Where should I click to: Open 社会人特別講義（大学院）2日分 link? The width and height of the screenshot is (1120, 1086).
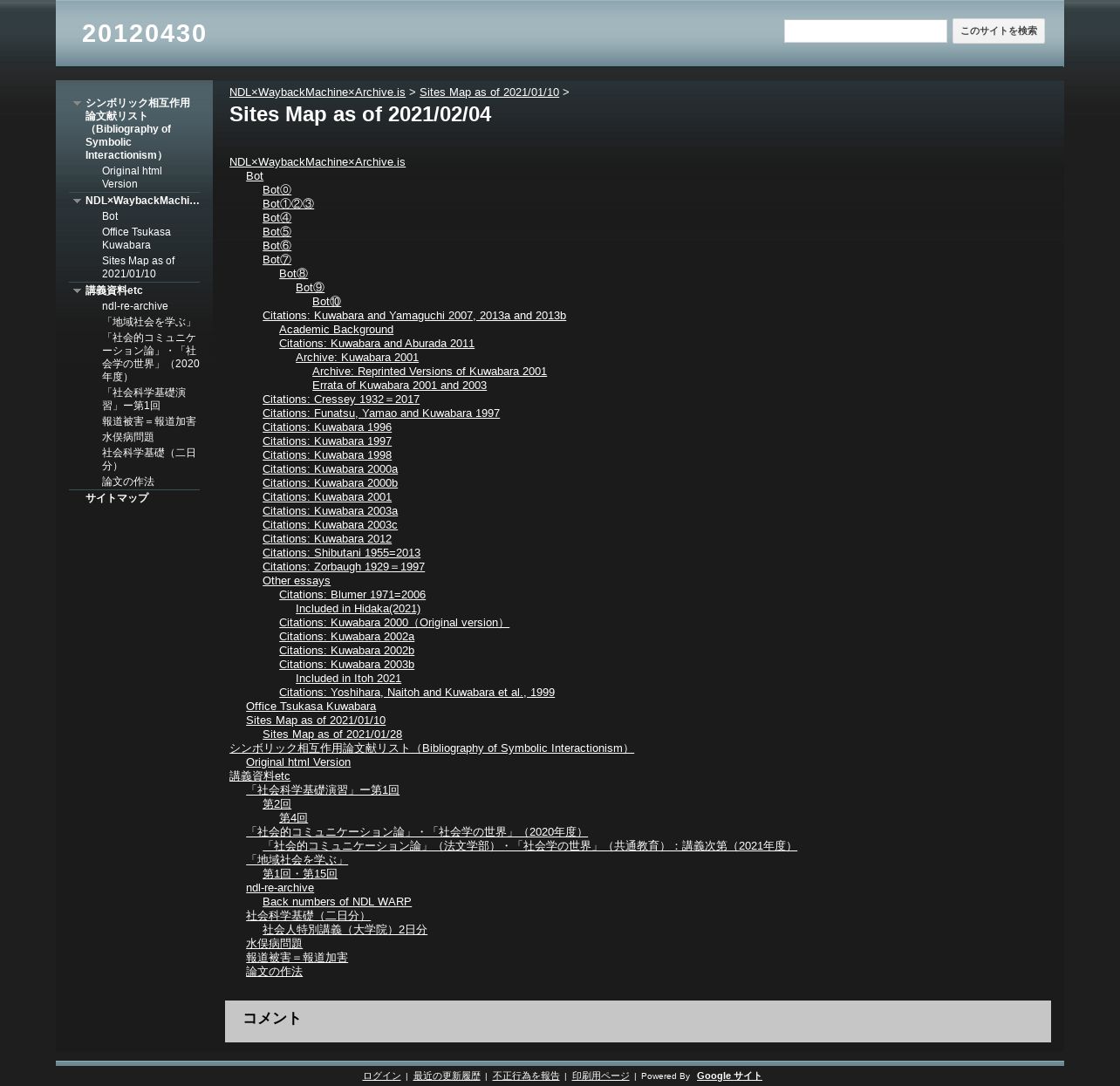click(x=345, y=929)
